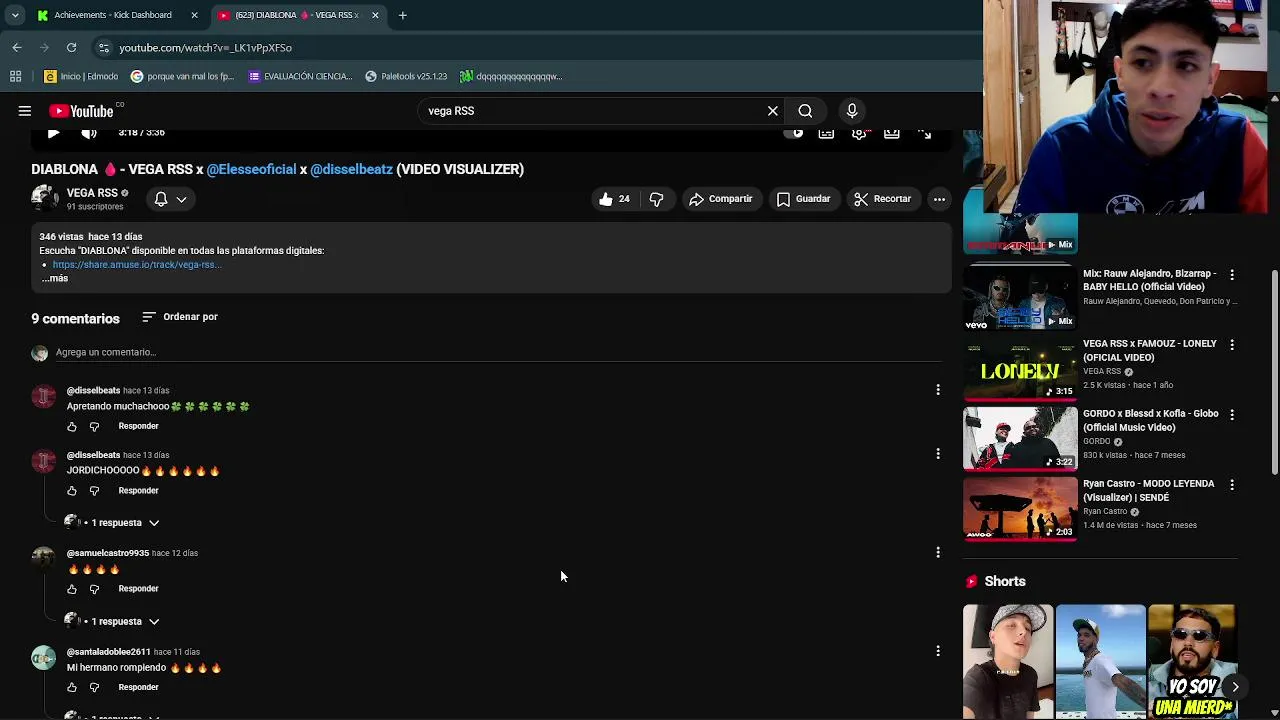Screen dimensions: 1280x720
Task: Open Chrome apps grid in bookmarks bar
Action: coord(15,76)
